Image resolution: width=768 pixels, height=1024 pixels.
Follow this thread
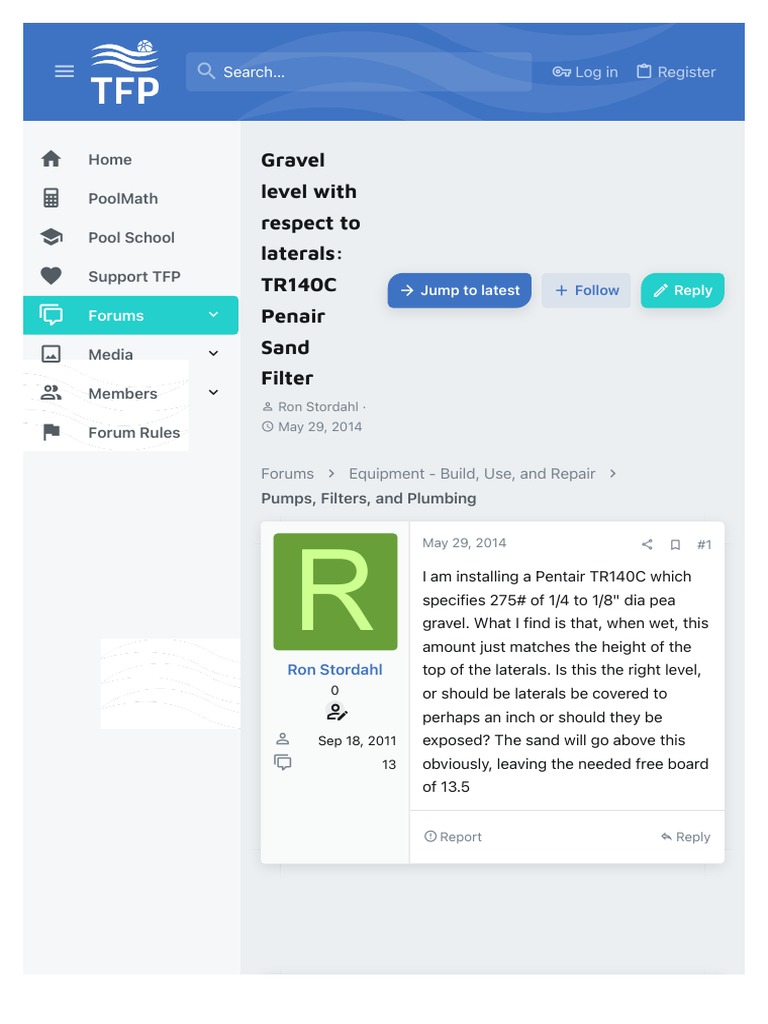[586, 291]
